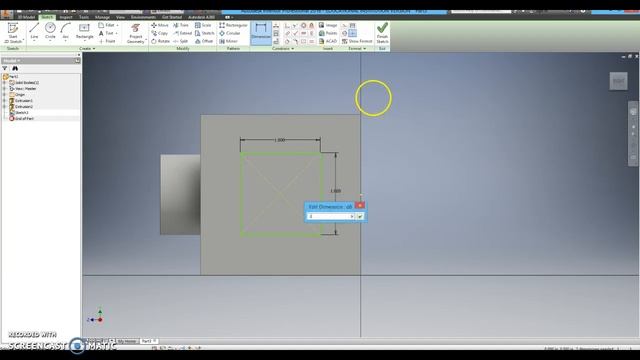Open the Tools tab
Viewport: 640px width, 360px height.
[x=84, y=17]
